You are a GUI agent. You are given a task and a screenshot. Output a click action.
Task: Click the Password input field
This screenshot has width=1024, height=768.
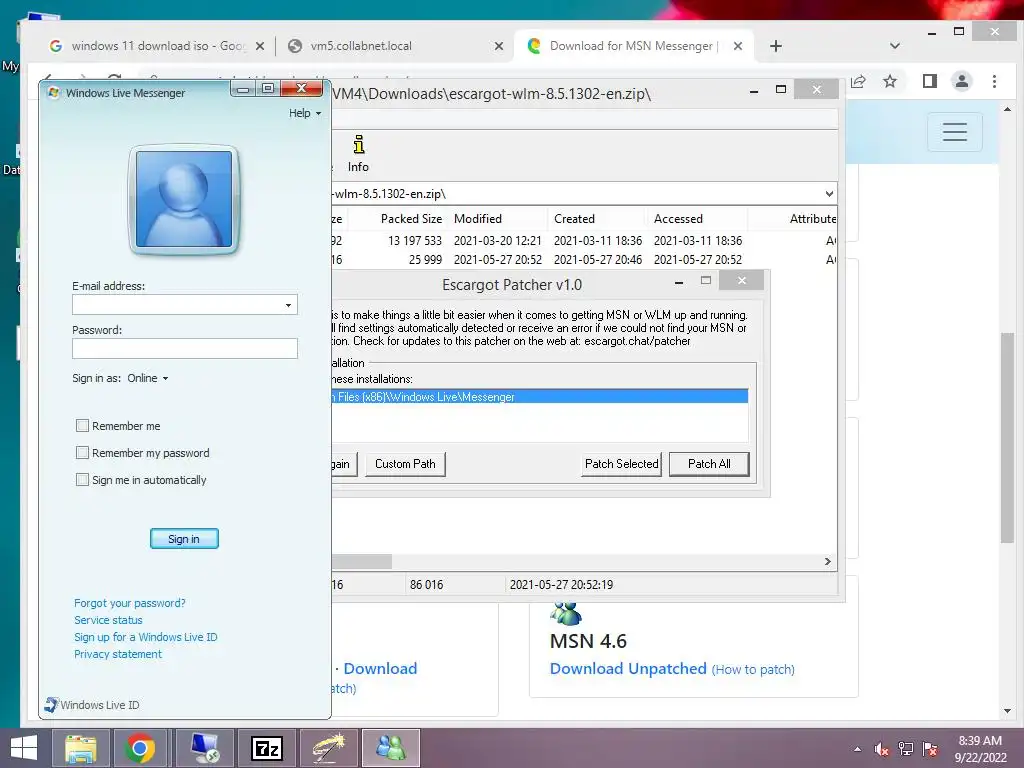click(185, 348)
